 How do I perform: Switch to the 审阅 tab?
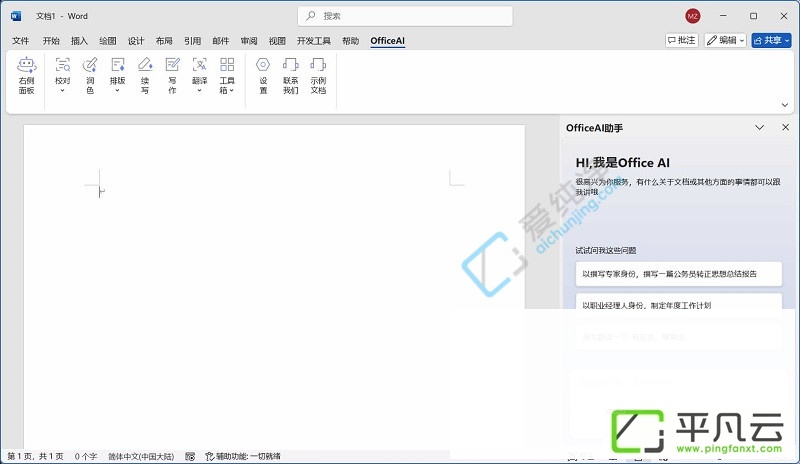pyautogui.click(x=249, y=41)
